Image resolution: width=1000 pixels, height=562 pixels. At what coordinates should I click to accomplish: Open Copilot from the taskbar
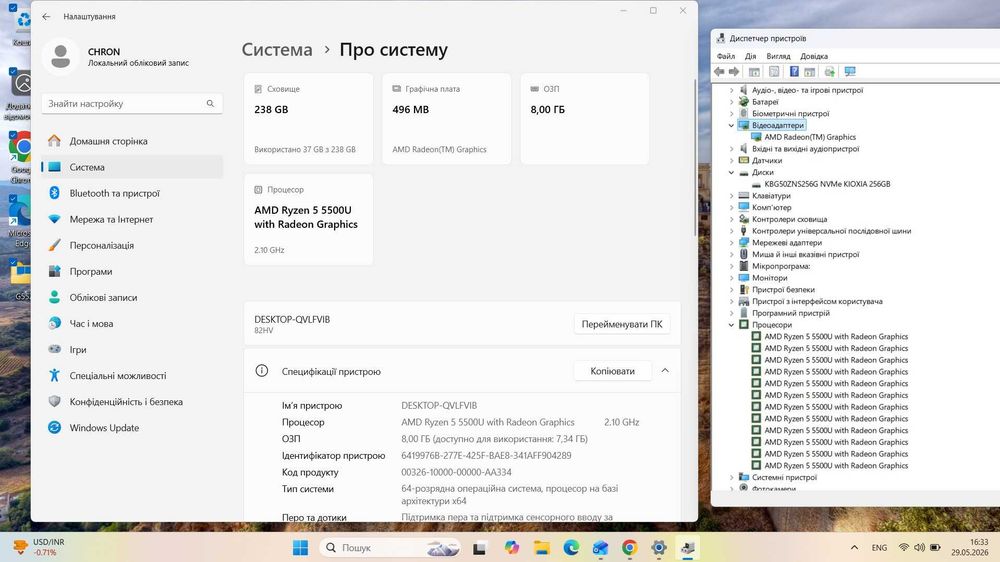click(x=512, y=547)
